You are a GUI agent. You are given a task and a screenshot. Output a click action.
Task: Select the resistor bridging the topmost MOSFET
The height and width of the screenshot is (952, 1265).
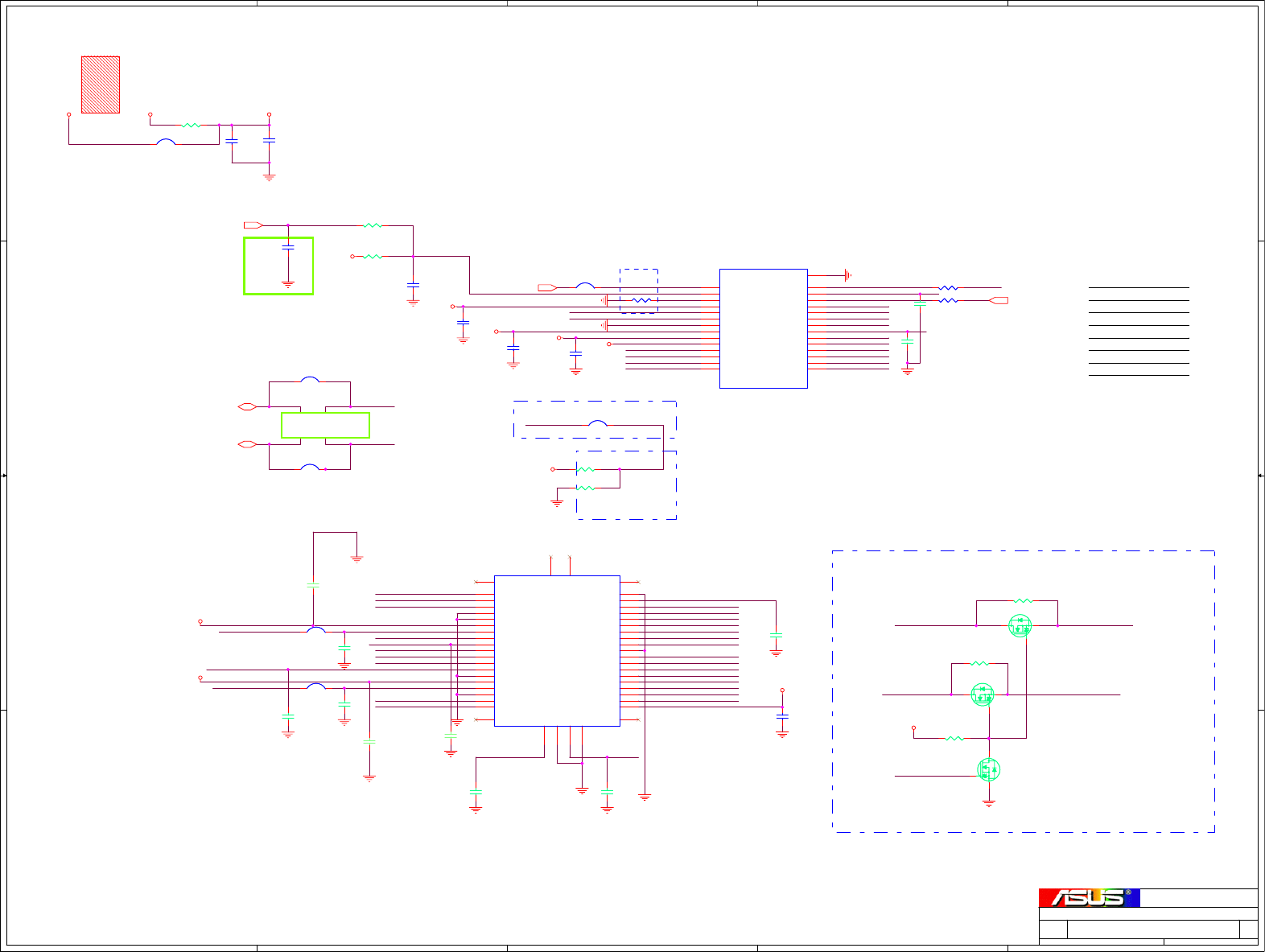pos(1023,601)
